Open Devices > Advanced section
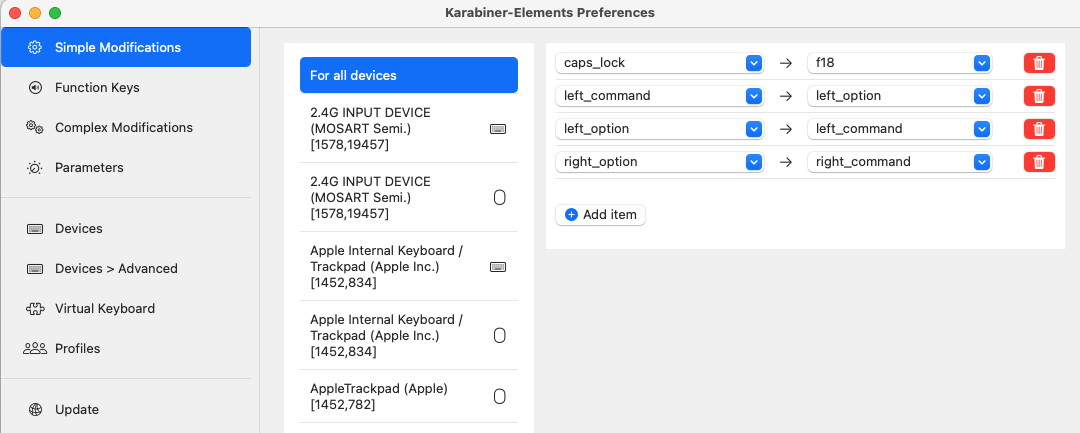 (126, 268)
